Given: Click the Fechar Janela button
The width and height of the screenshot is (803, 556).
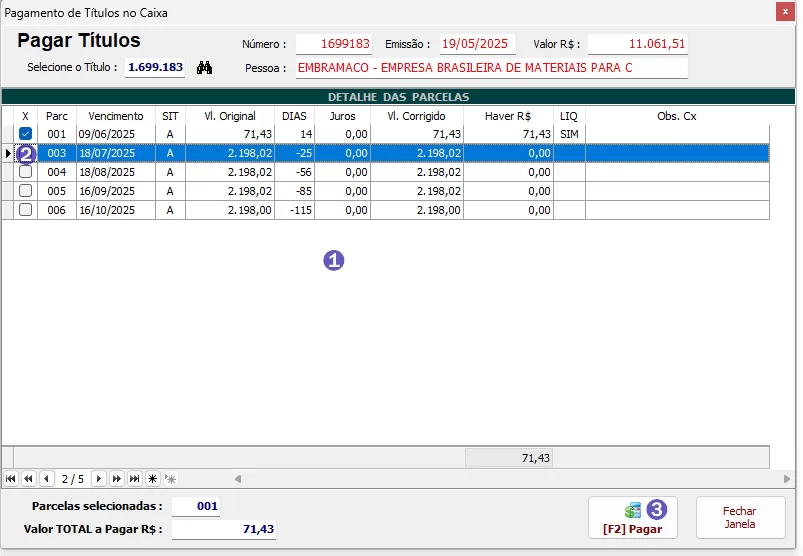Looking at the screenshot, I should pos(740,518).
